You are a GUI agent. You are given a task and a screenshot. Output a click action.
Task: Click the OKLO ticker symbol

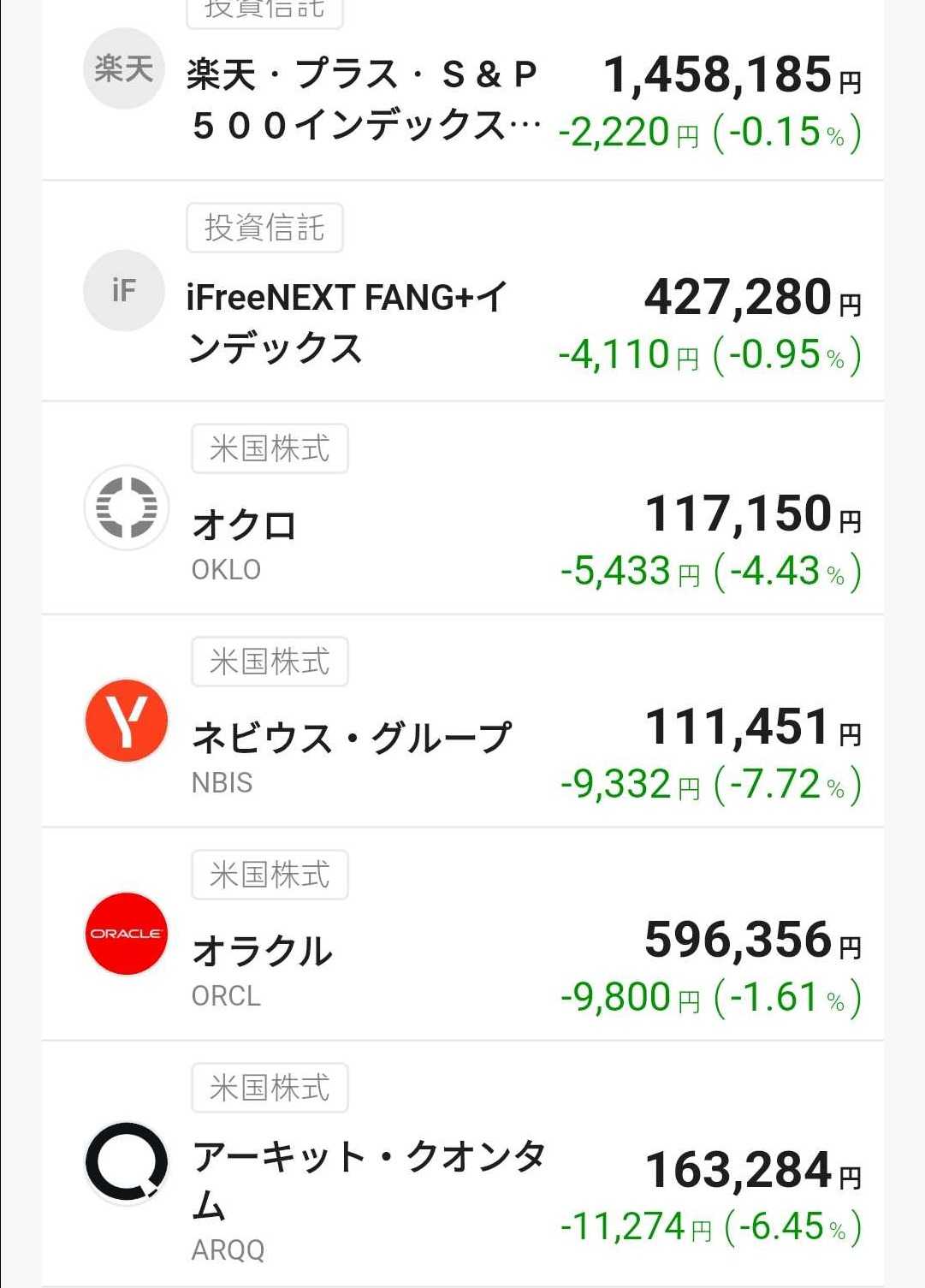coord(226,570)
